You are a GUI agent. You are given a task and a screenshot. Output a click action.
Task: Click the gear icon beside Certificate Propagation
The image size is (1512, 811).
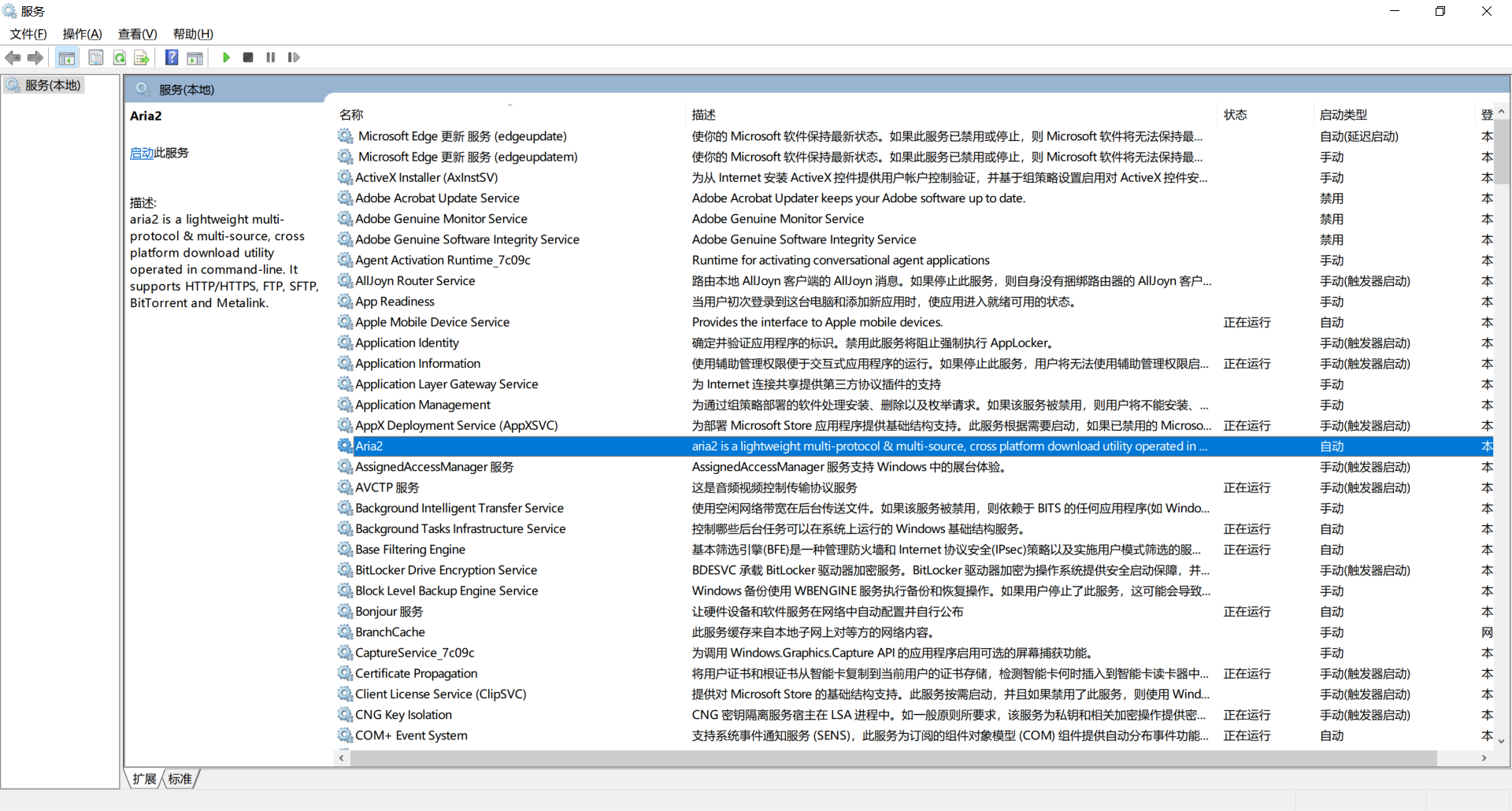pos(345,673)
